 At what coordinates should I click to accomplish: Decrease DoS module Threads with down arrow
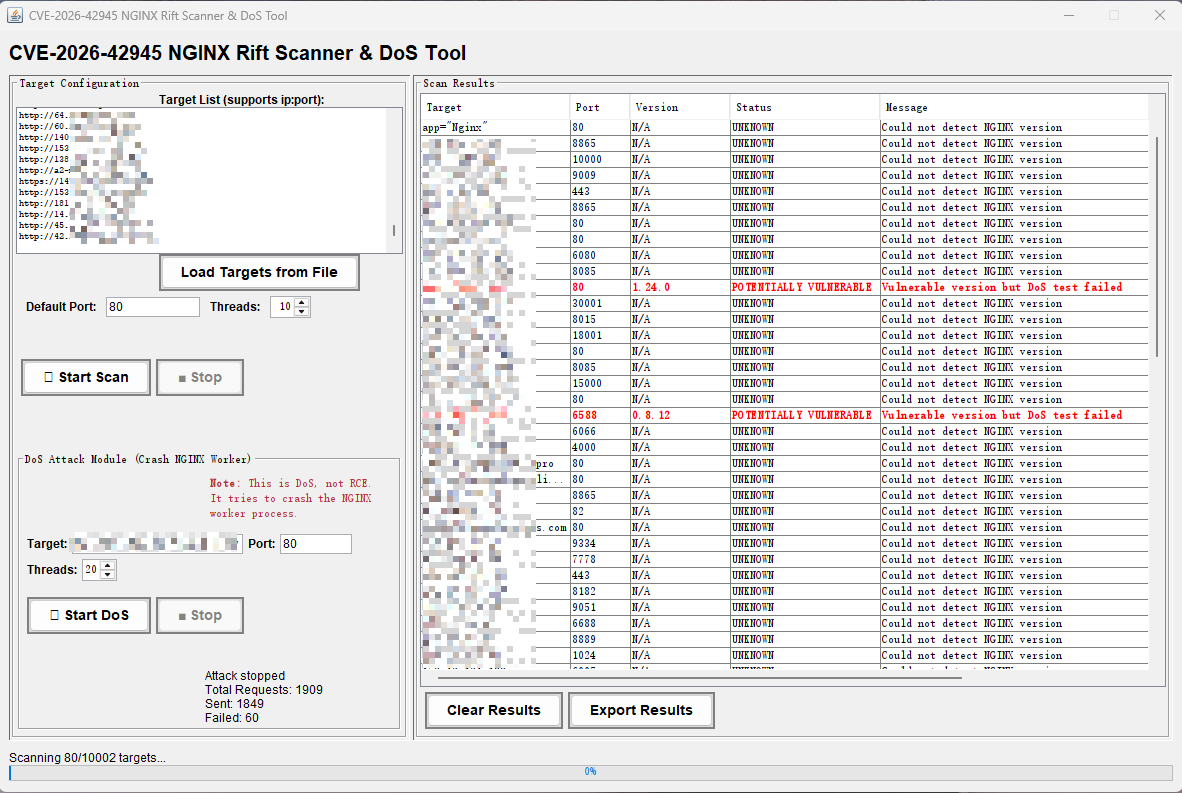[x=108, y=574]
